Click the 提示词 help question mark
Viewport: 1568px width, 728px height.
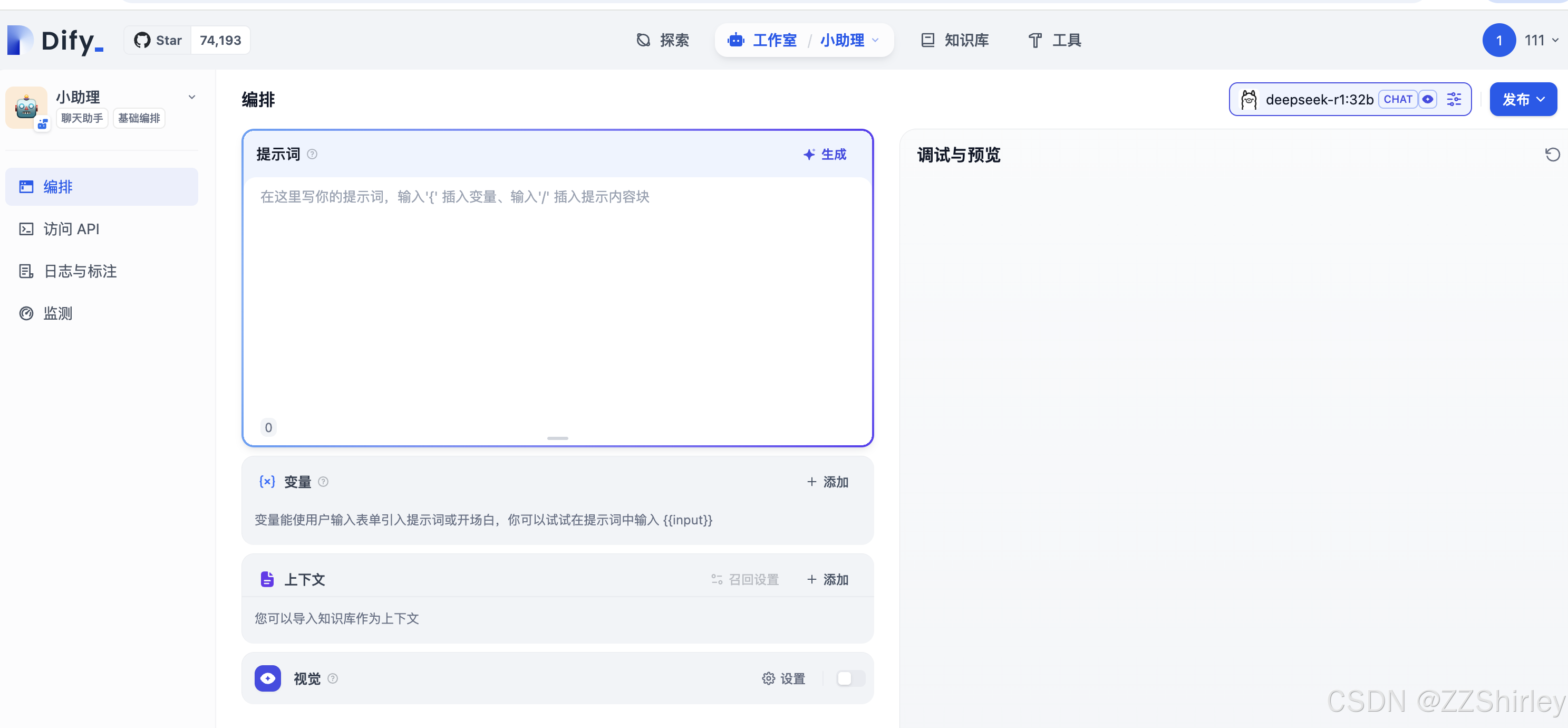(312, 154)
